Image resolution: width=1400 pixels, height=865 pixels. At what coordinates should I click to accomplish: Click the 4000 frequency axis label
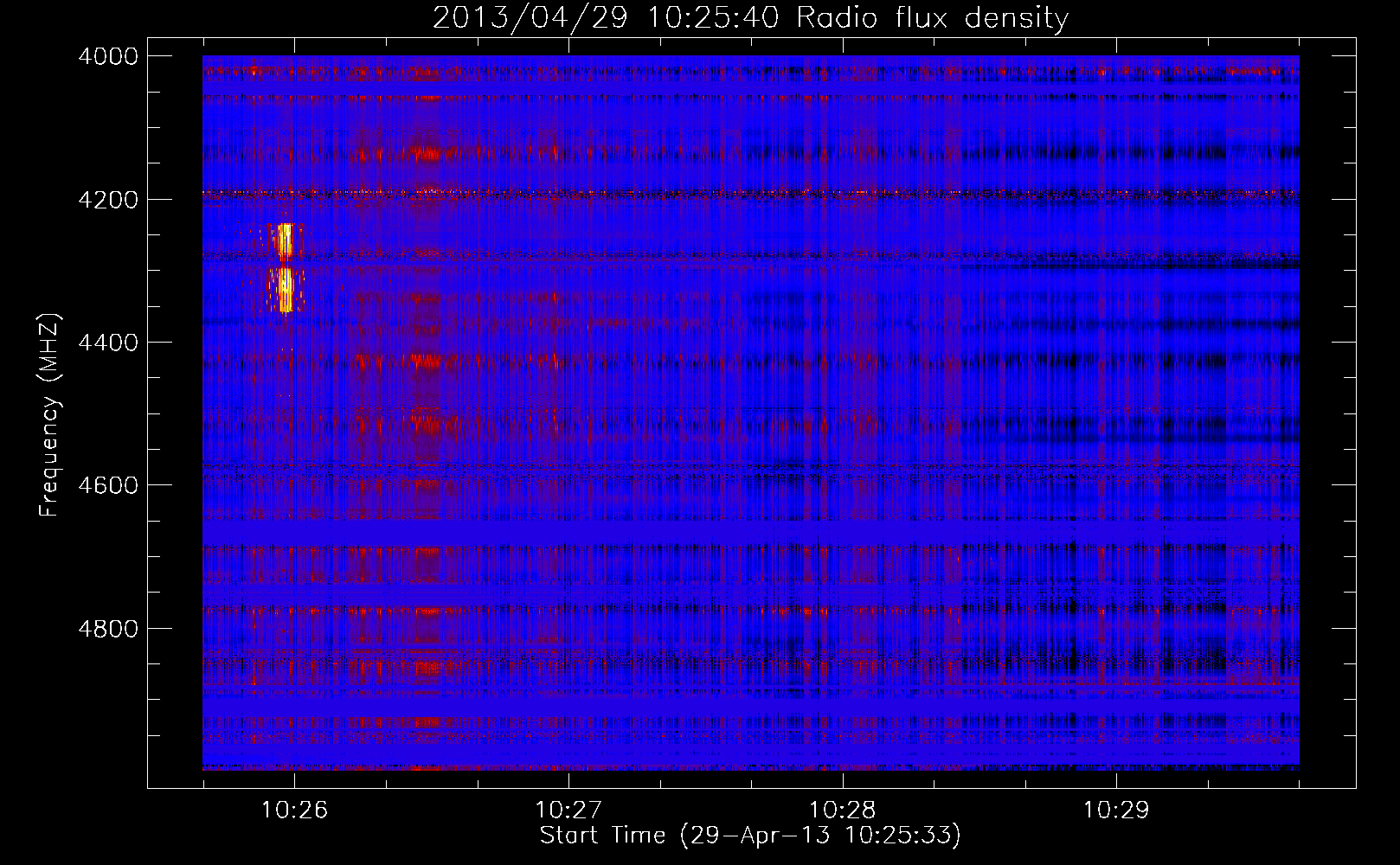pos(107,56)
